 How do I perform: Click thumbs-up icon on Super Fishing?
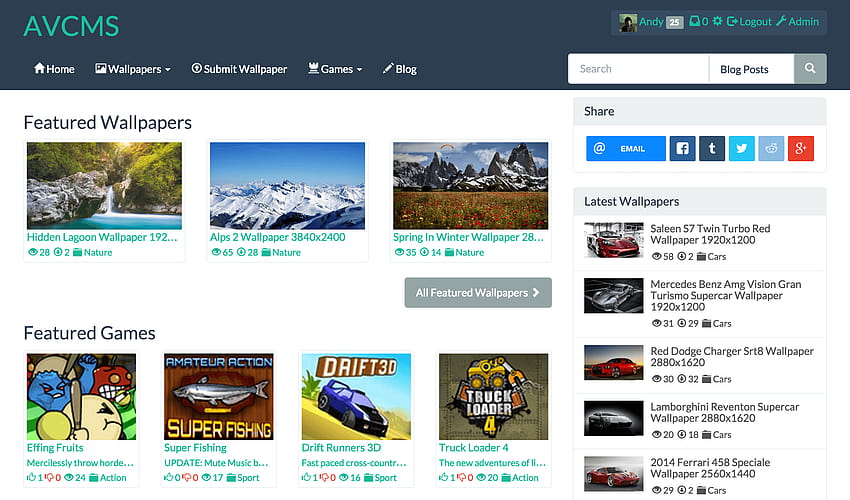click(169, 477)
